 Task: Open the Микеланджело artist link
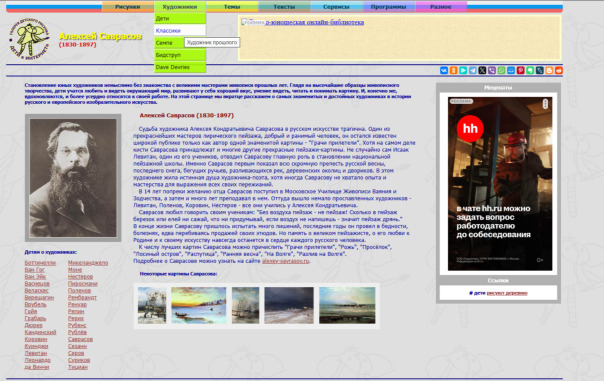coord(88,263)
